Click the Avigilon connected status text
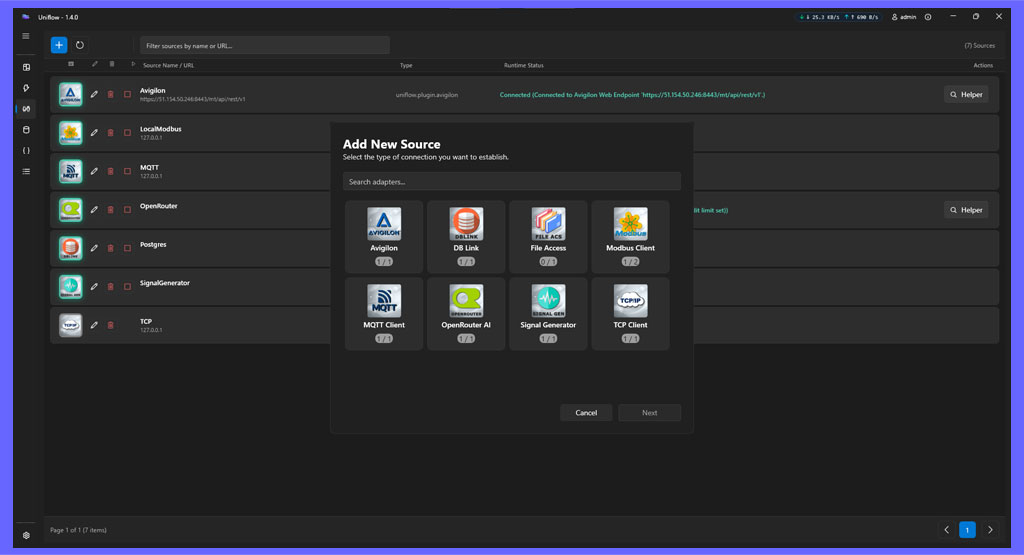Screen dimensions: 1024x555 pos(632,95)
